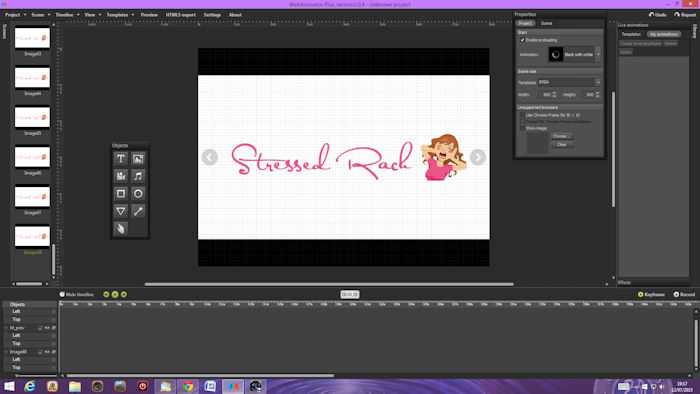Select the Video object tool
This screenshot has height=394, width=700.
[x=121, y=176]
